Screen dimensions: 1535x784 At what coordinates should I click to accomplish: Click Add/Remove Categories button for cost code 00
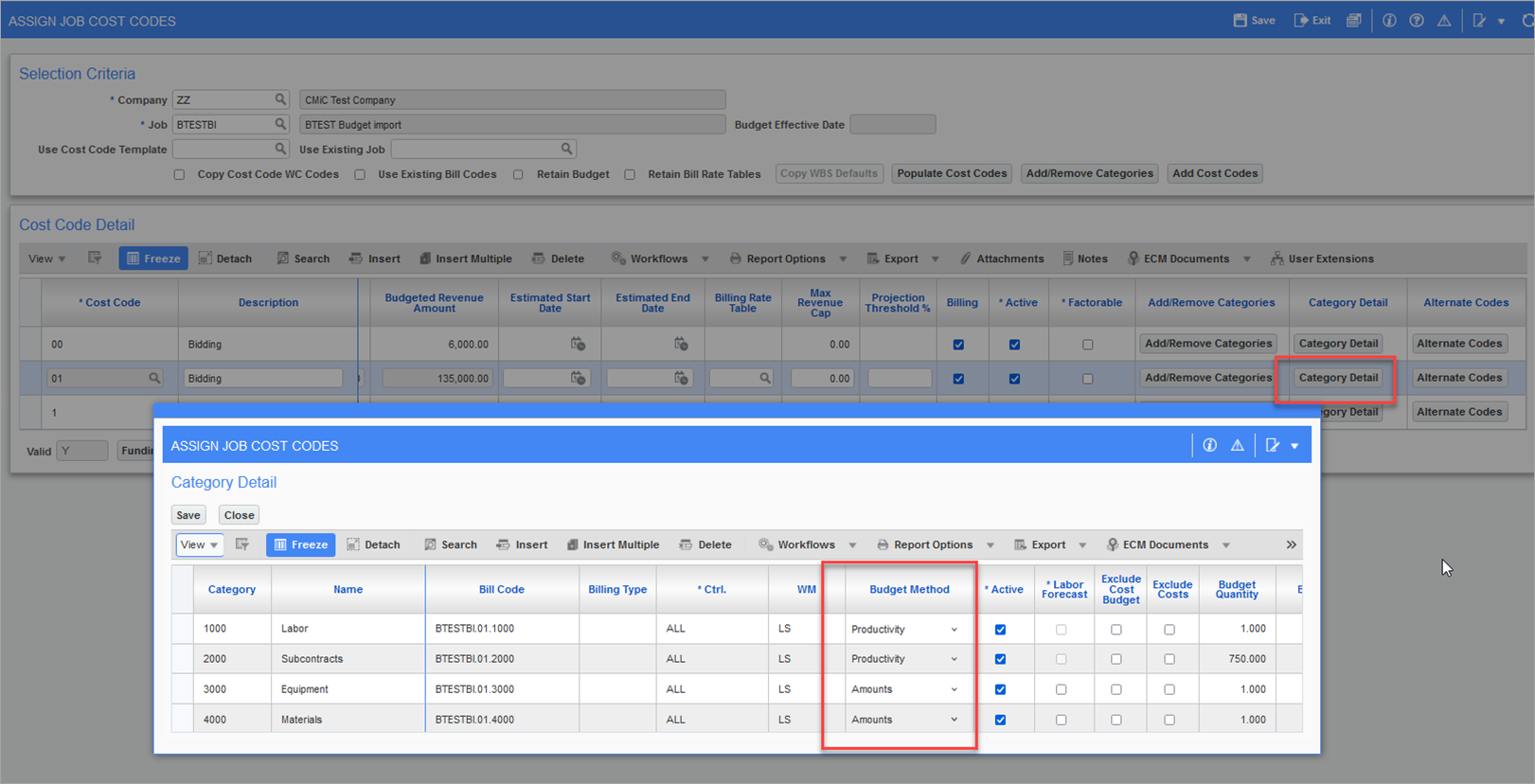pos(1208,344)
